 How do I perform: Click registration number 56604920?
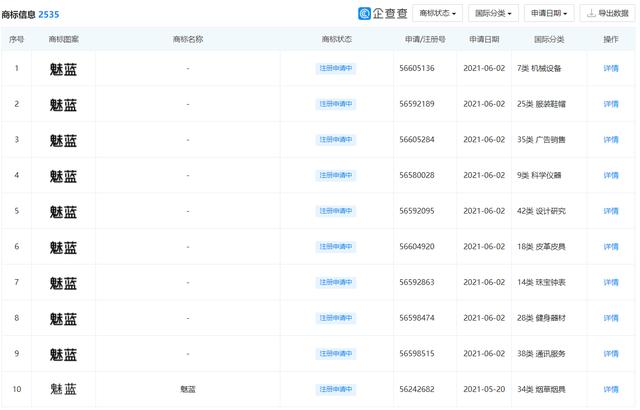(417, 246)
